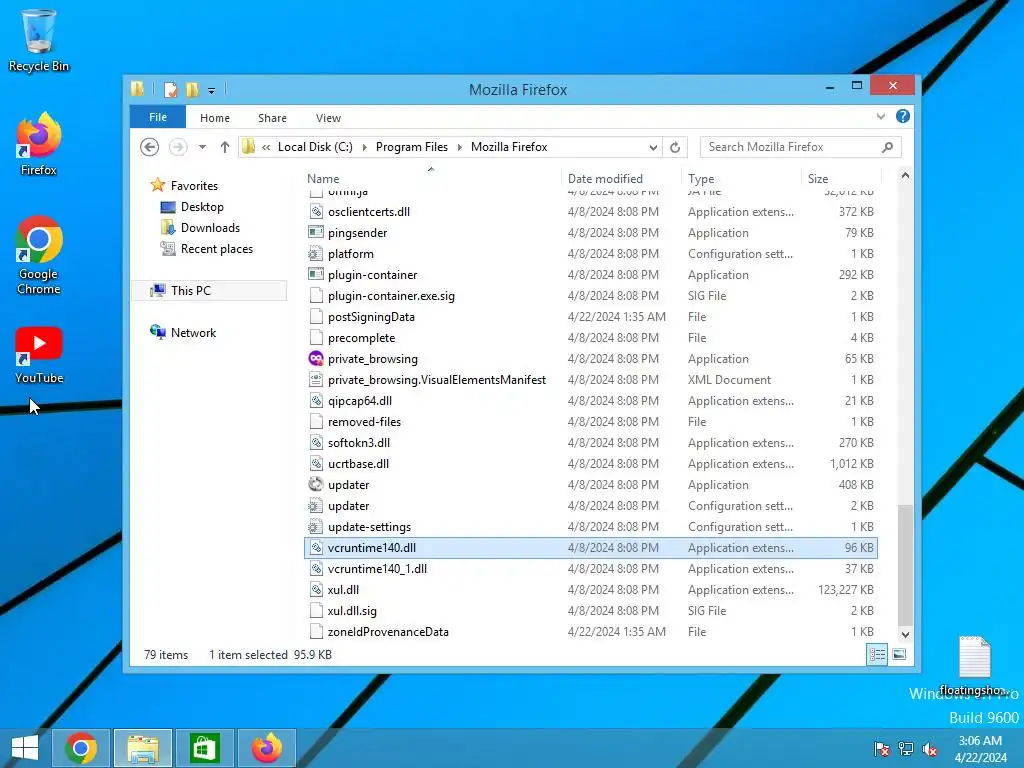Click the Forward navigation arrow
Image resolution: width=1024 pixels, height=768 pixels.
(x=178, y=147)
